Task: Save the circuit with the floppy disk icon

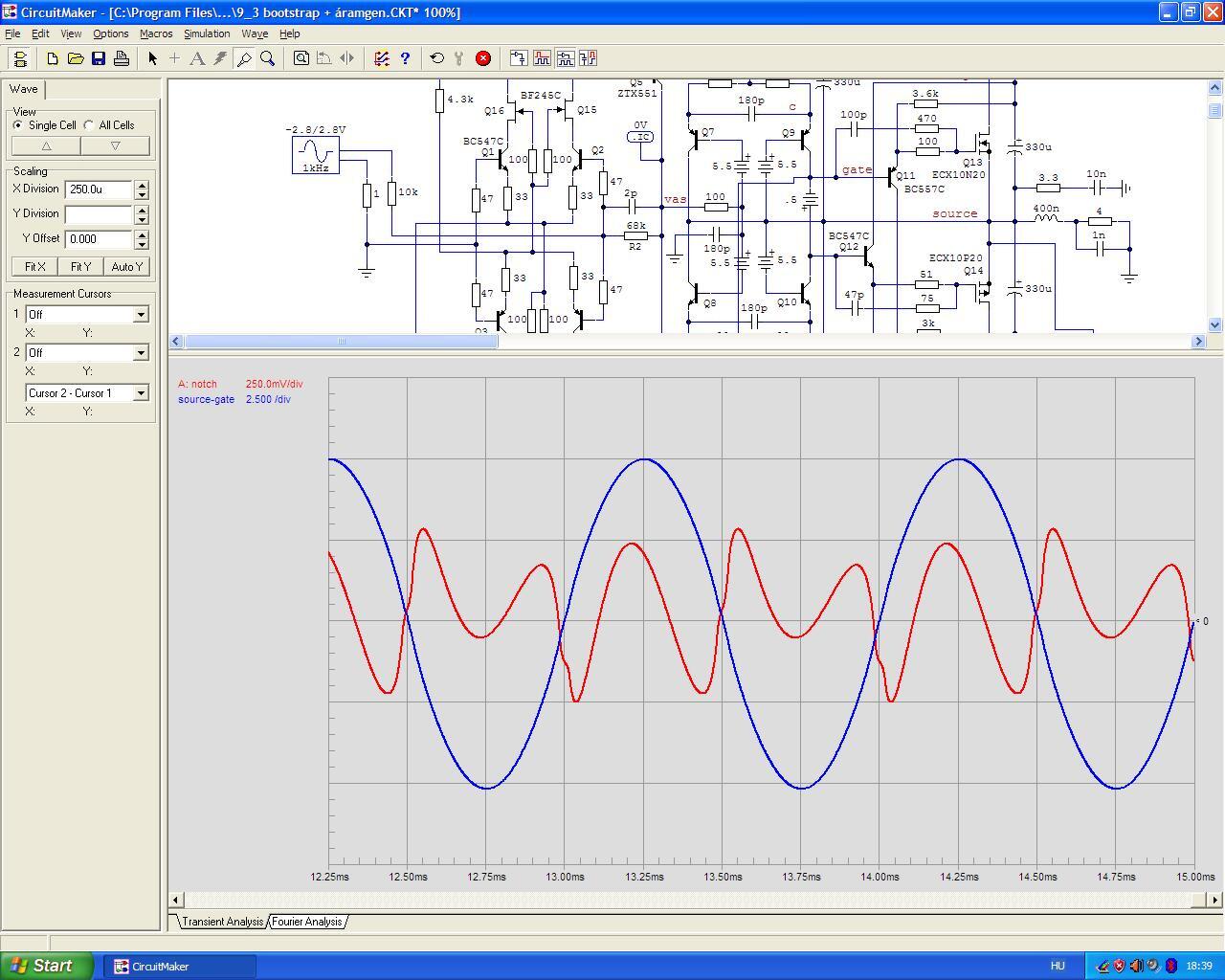Action: click(x=99, y=58)
